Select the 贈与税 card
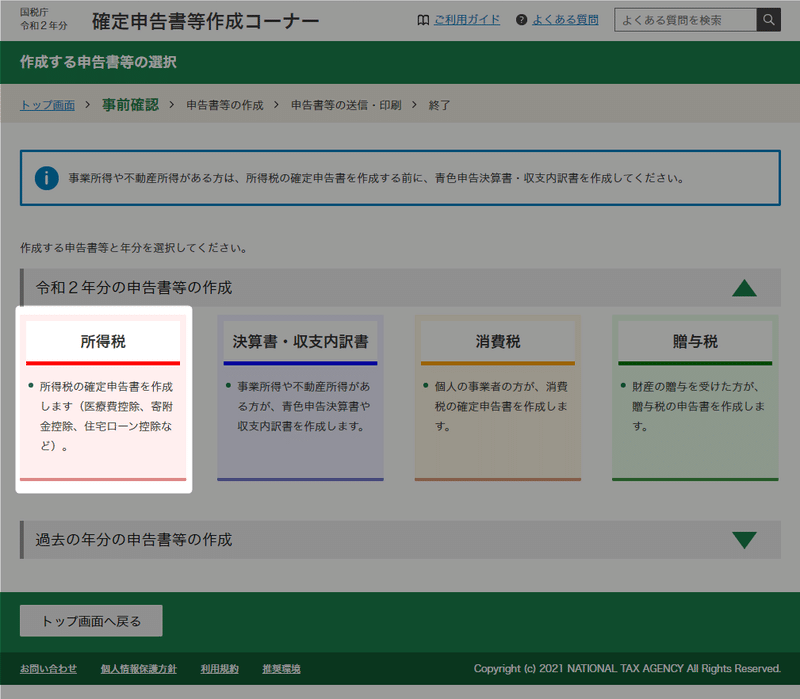This screenshot has height=699, width=800. click(x=695, y=398)
